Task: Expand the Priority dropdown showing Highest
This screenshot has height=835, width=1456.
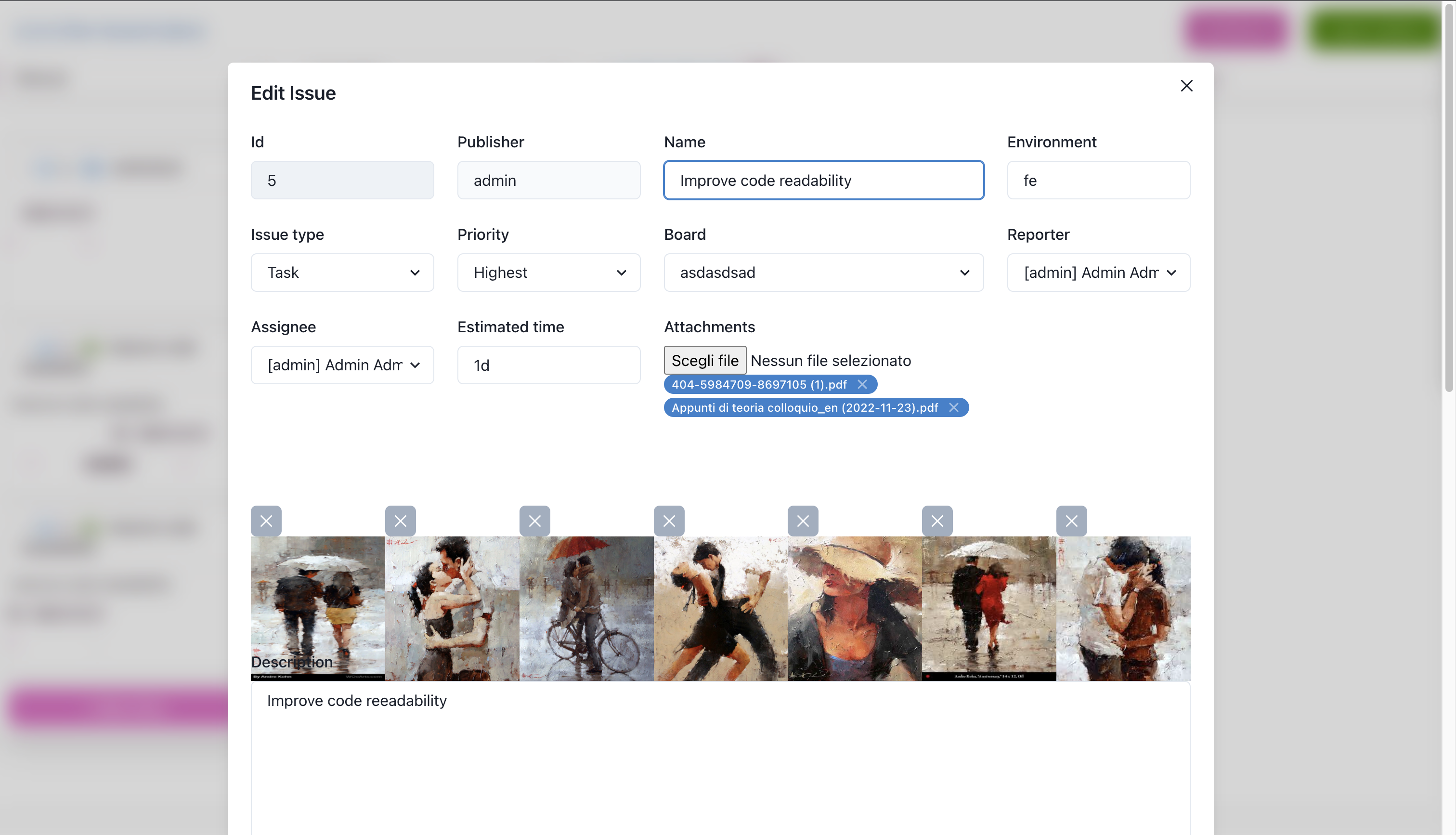Action: tap(548, 273)
